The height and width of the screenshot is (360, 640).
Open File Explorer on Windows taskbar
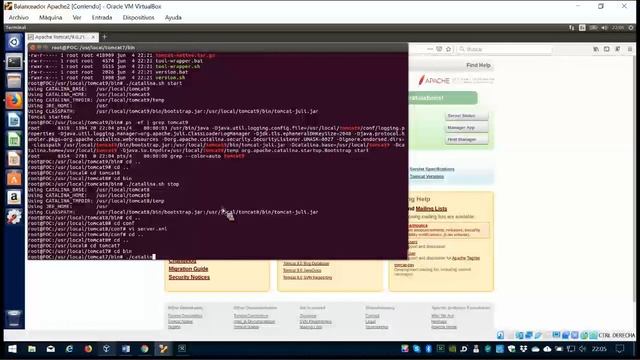(32, 349)
